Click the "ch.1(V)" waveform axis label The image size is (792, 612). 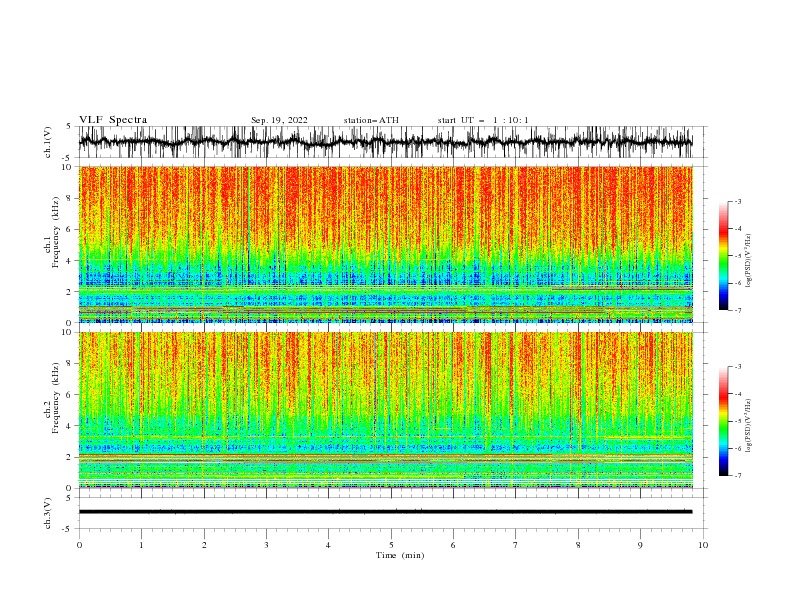point(48,142)
